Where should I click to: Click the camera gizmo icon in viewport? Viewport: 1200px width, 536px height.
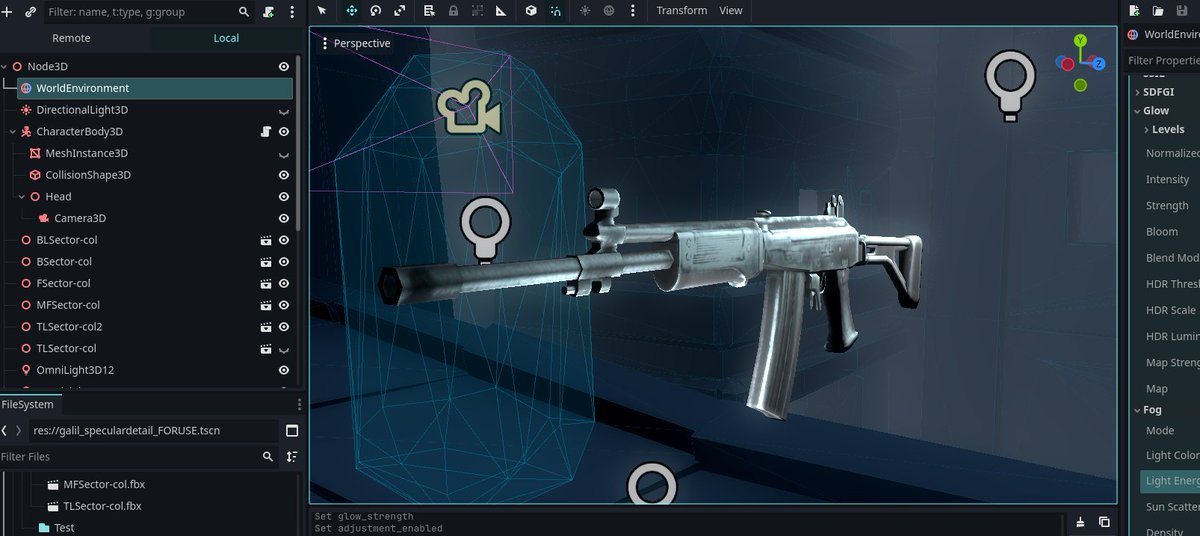pyautogui.click(x=469, y=109)
